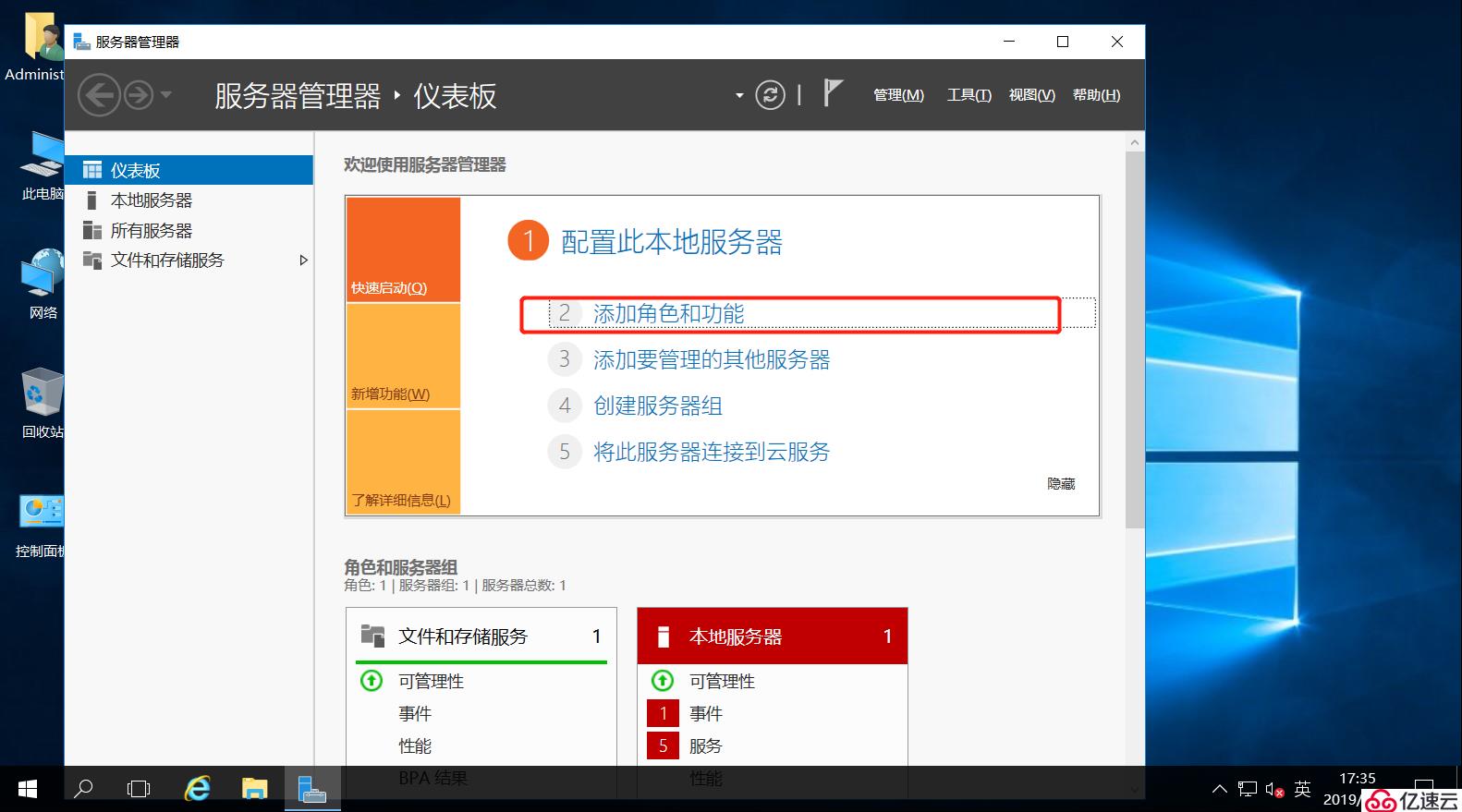Select 所有服务器 in the sidebar

[189, 231]
